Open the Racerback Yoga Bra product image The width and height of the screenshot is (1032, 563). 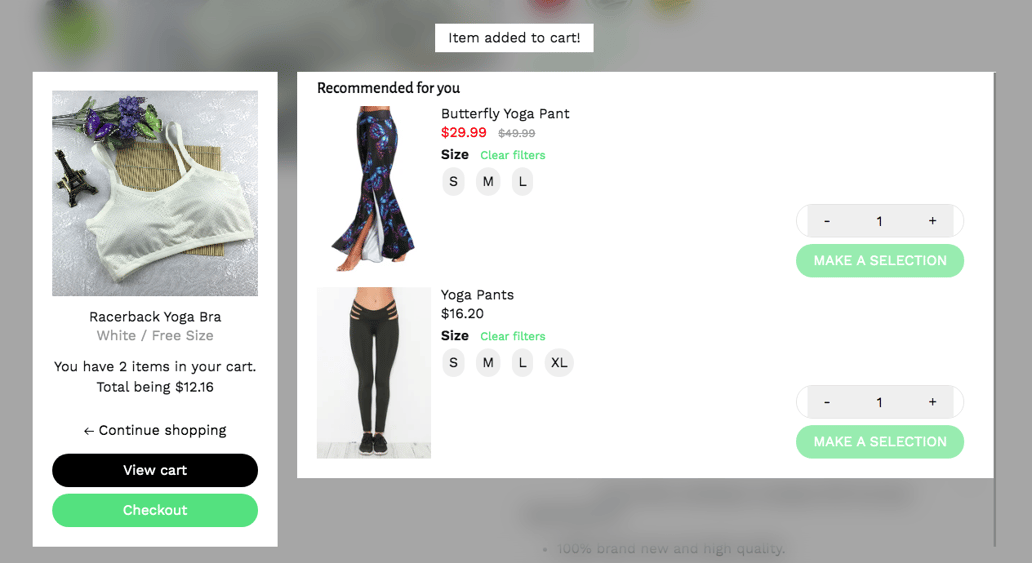tap(155, 194)
